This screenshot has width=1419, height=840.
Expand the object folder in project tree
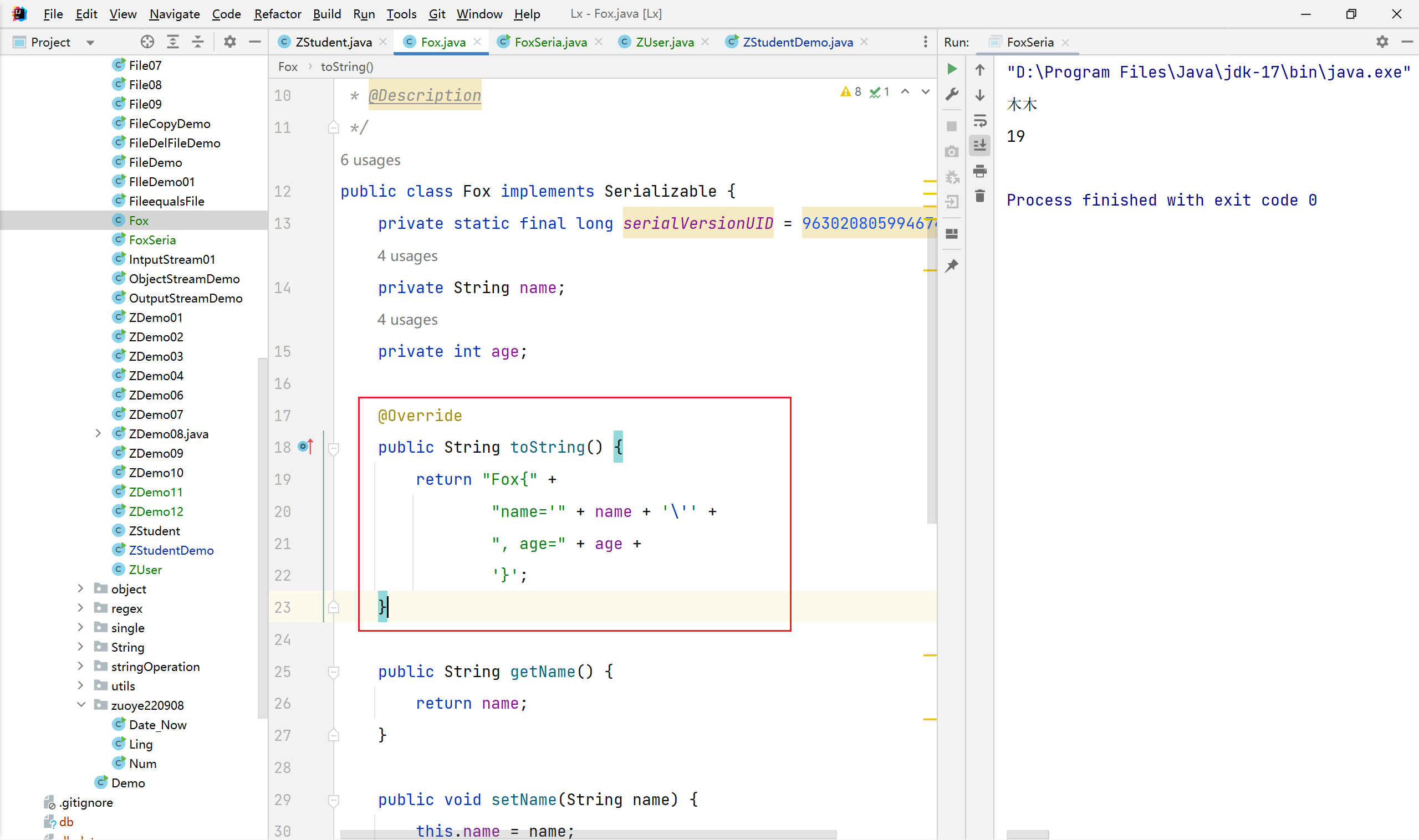pyautogui.click(x=80, y=588)
